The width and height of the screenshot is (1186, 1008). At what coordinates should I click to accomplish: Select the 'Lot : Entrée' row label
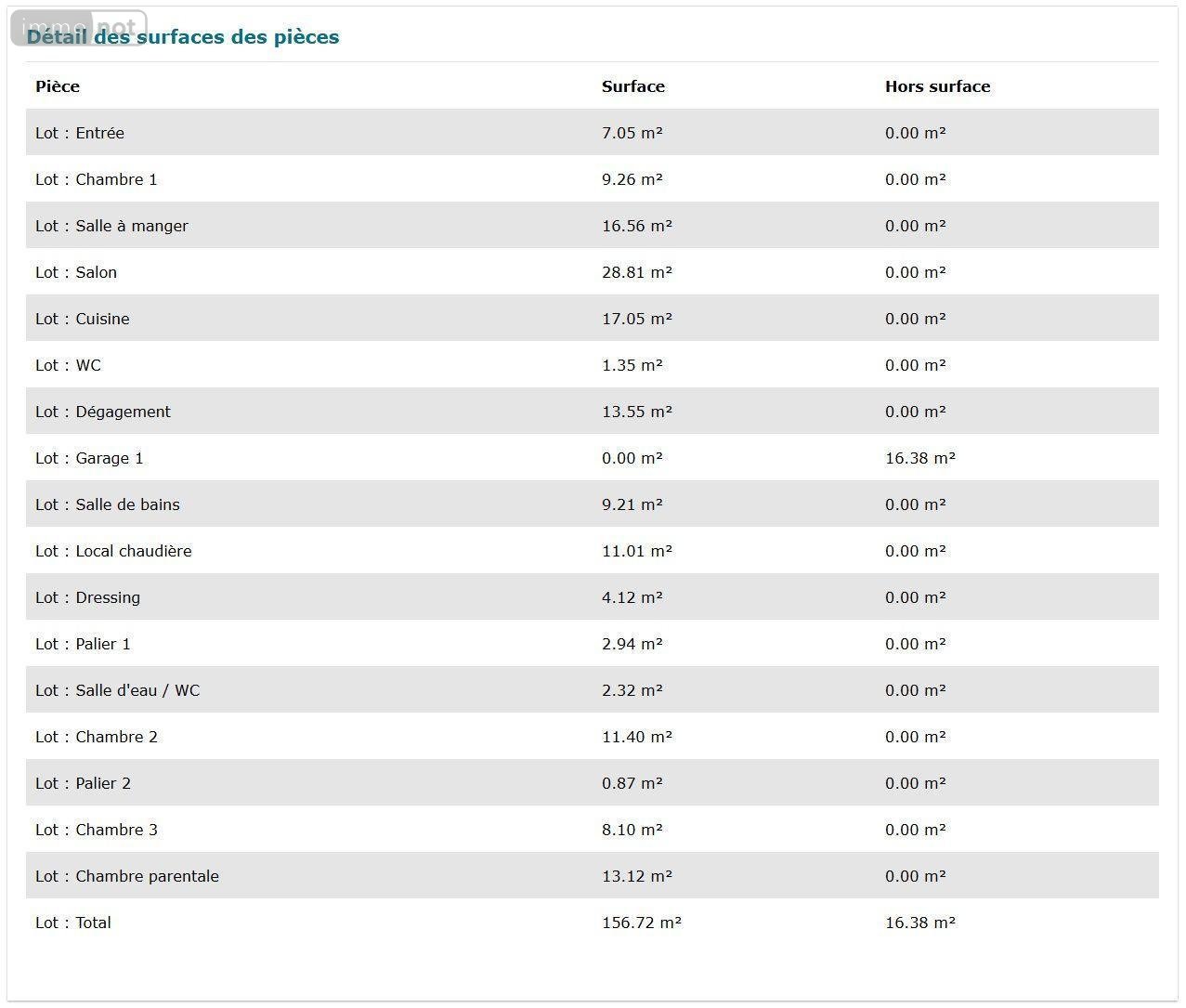point(80,133)
